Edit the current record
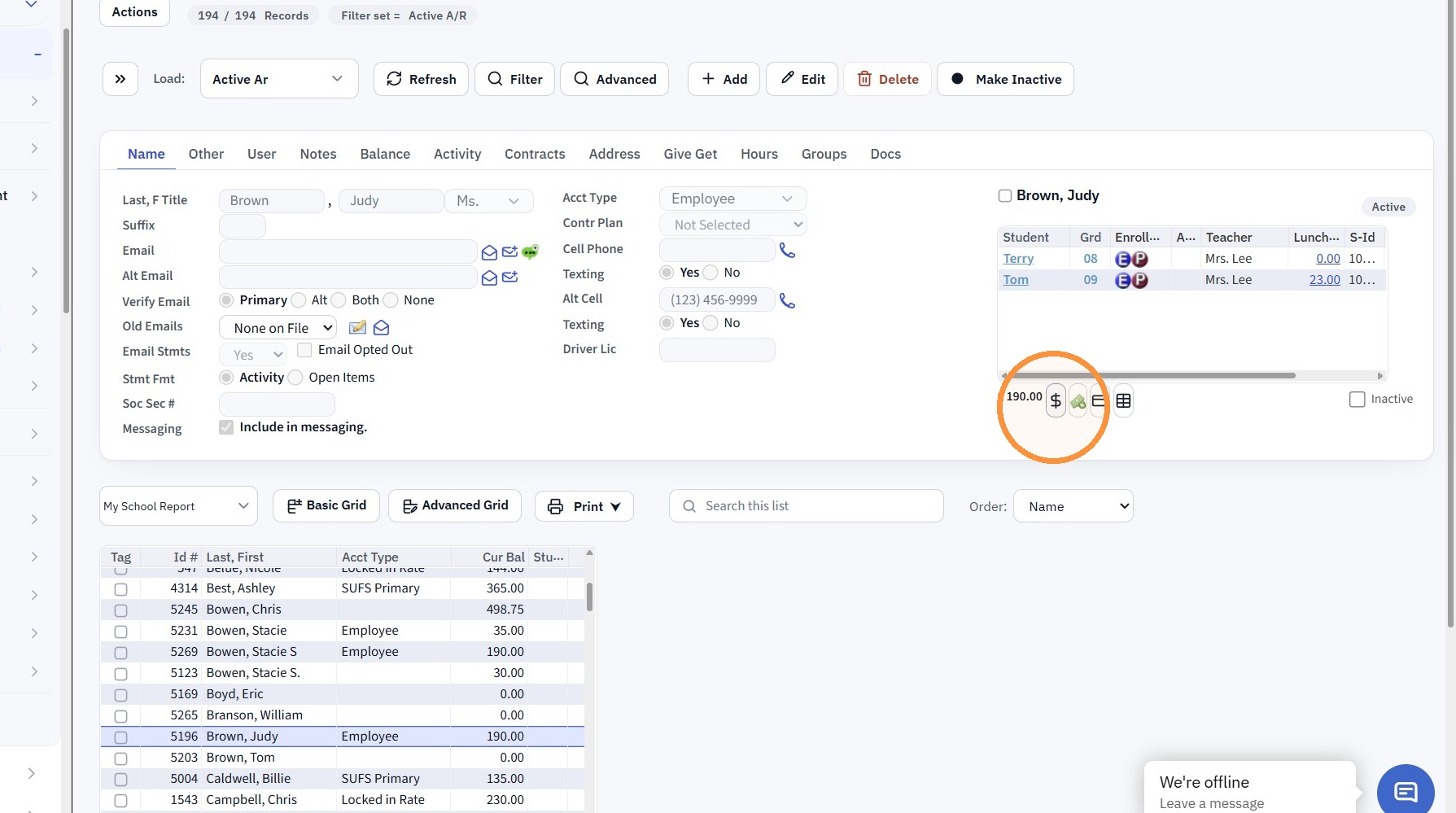 tap(802, 79)
